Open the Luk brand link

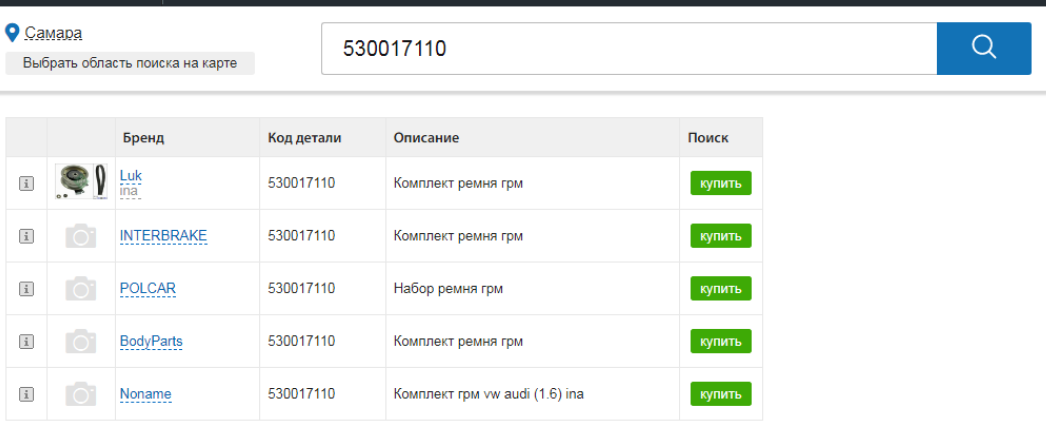tap(131, 175)
